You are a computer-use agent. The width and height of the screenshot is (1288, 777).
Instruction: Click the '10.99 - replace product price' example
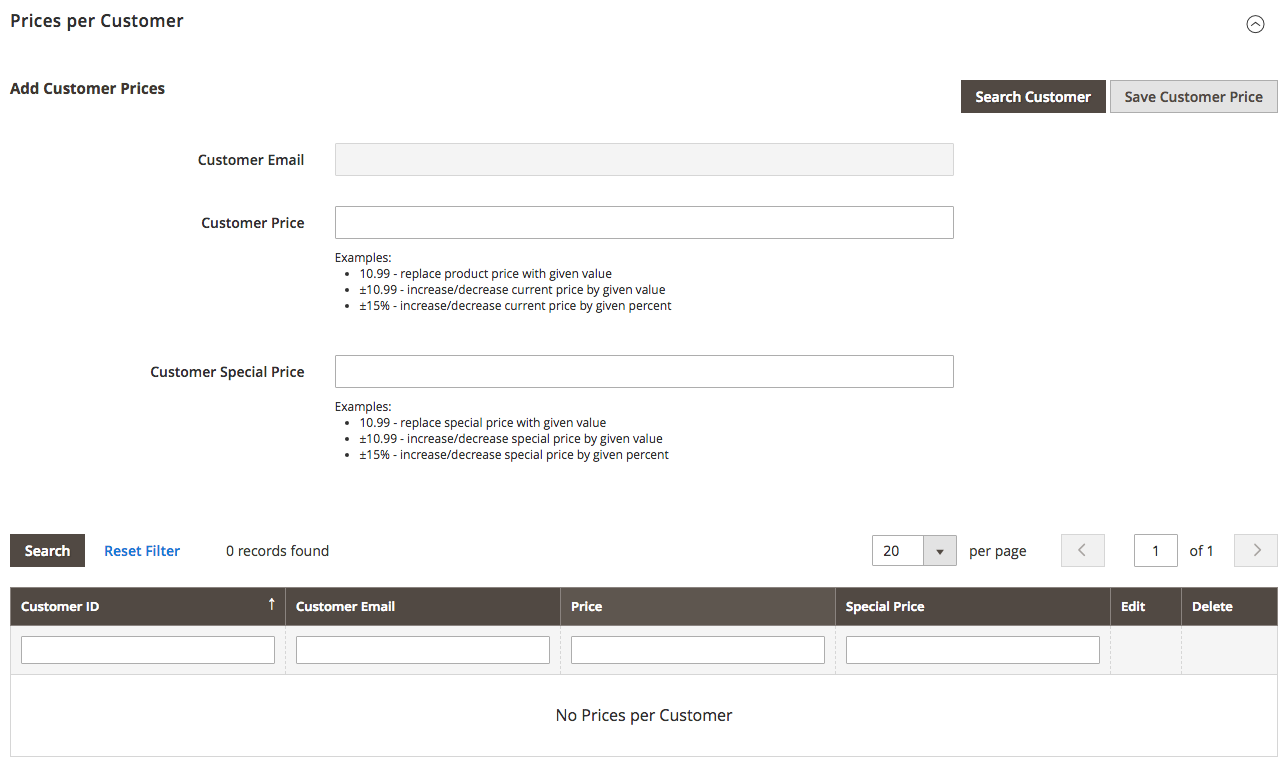pyautogui.click(x=486, y=274)
